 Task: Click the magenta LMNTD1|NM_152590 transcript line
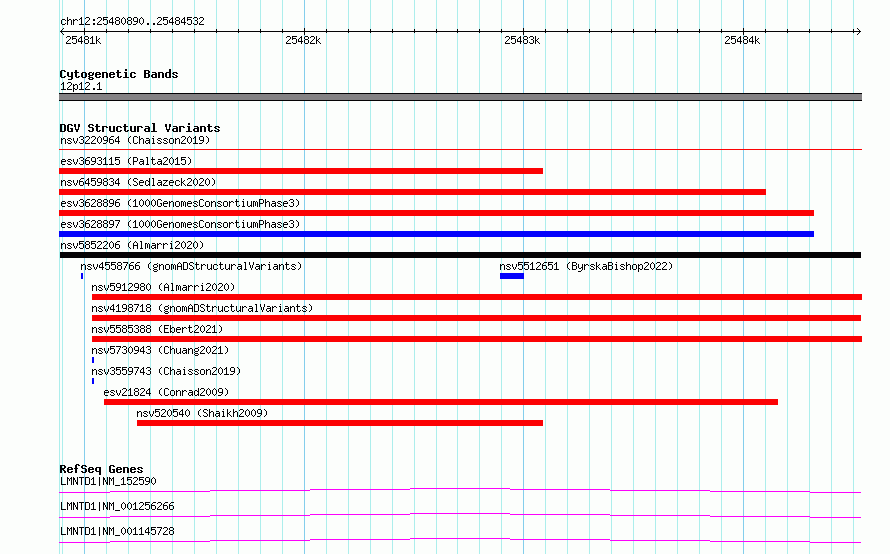click(460, 490)
